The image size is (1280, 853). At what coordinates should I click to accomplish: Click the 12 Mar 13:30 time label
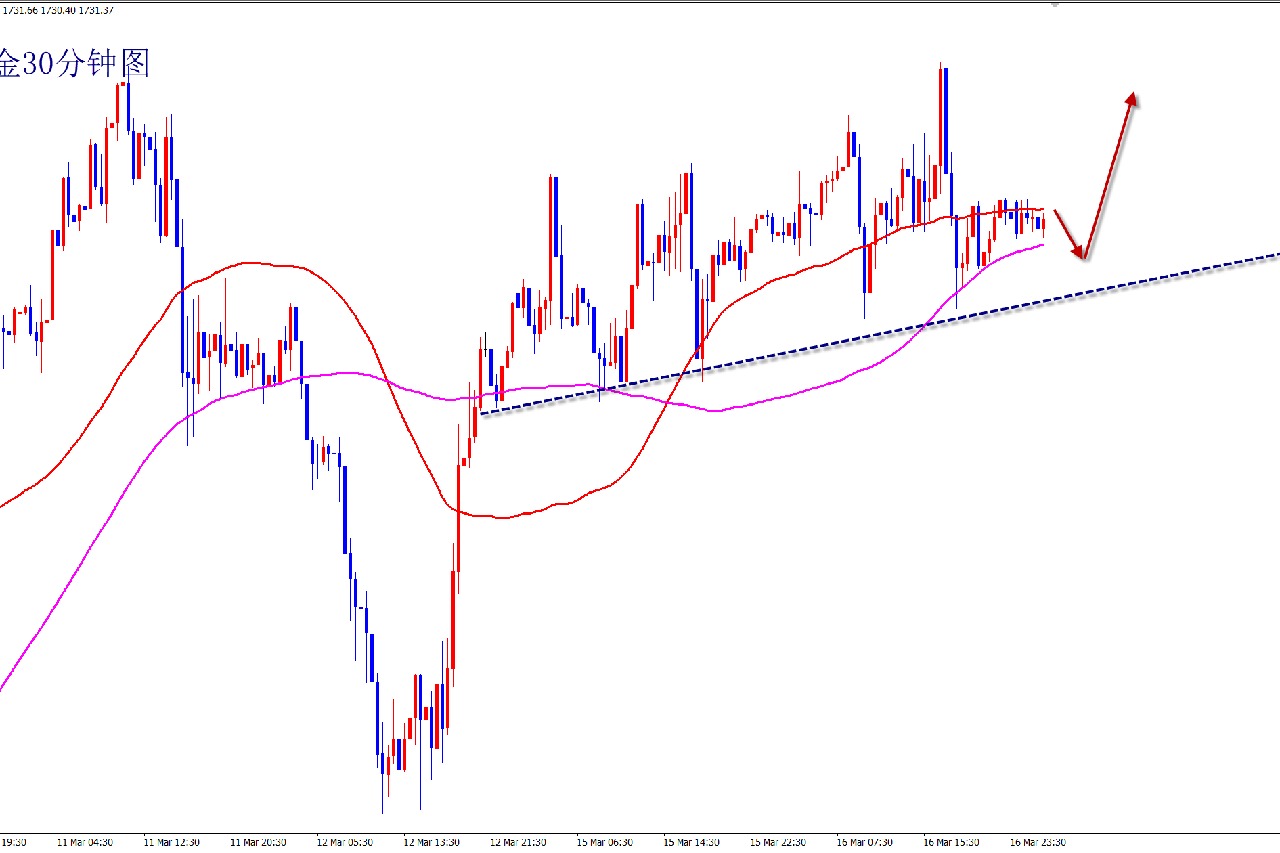[432, 842]
